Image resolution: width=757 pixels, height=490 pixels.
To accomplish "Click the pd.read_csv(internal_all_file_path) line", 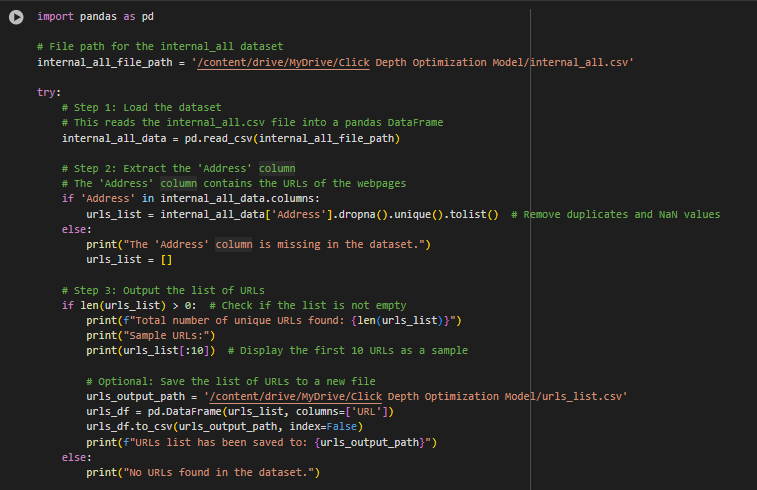I will click(231, 139).
